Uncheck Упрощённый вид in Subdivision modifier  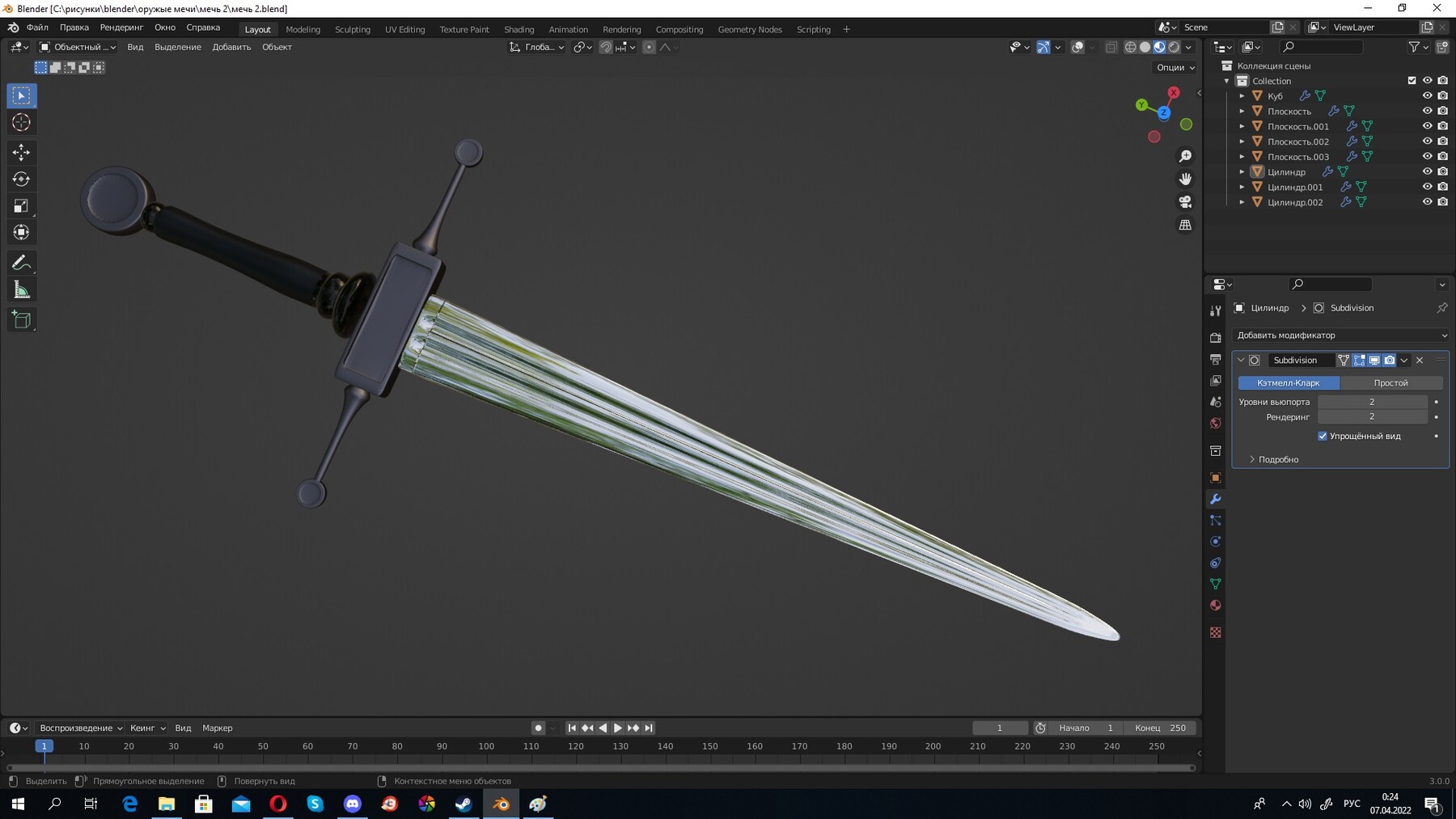1323,436
